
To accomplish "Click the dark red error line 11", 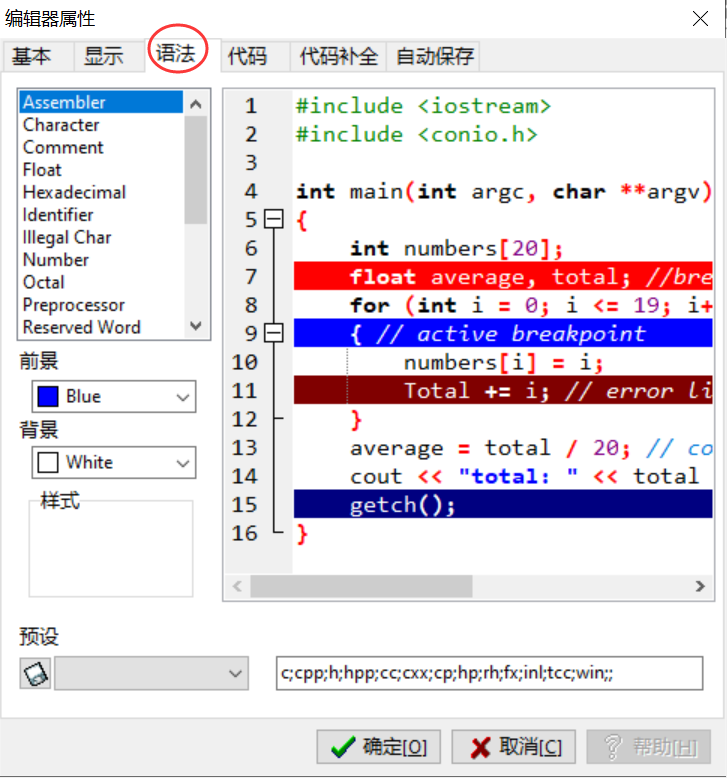I will pos(503,390).
